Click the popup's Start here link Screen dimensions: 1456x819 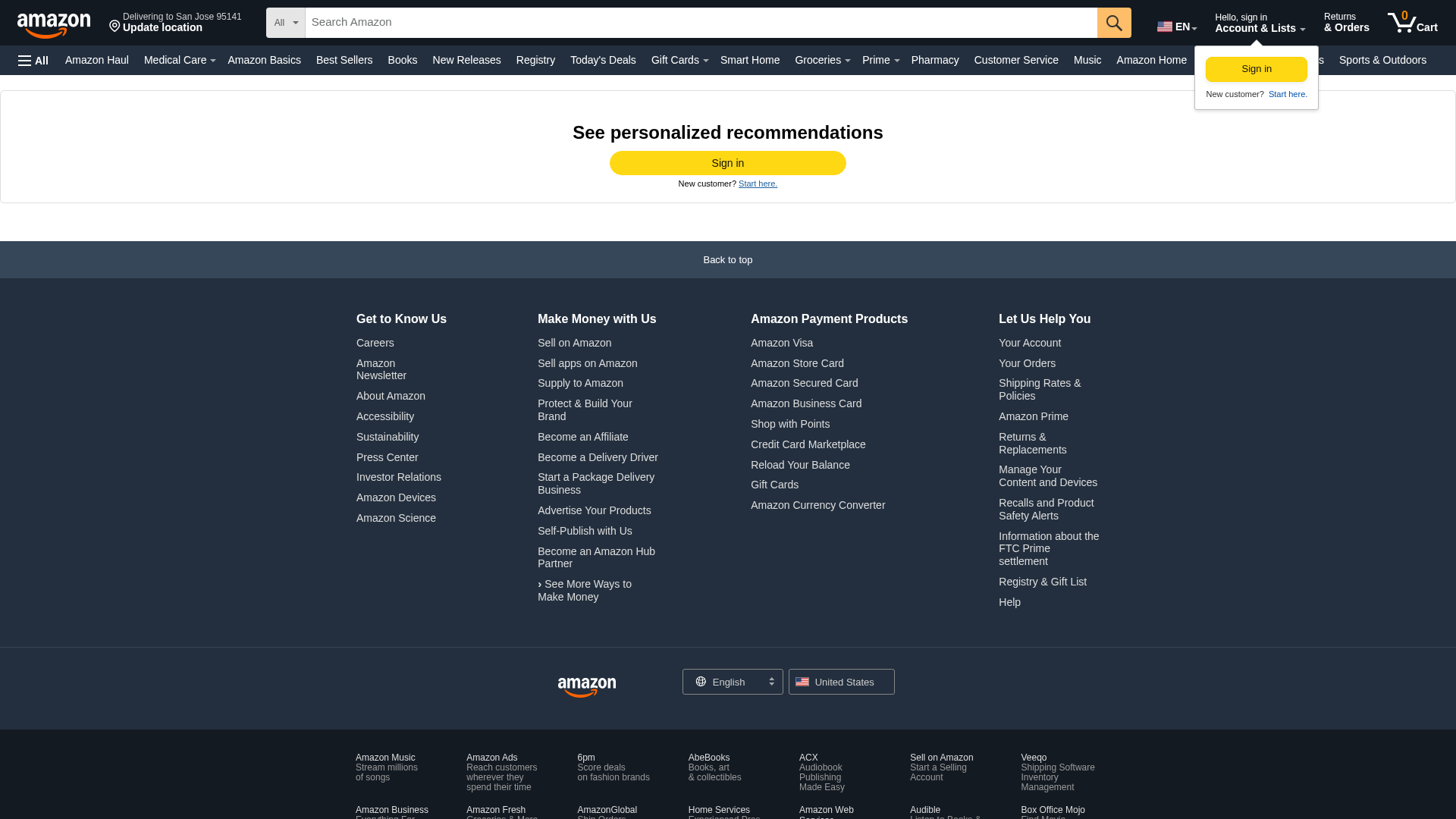1288,94
